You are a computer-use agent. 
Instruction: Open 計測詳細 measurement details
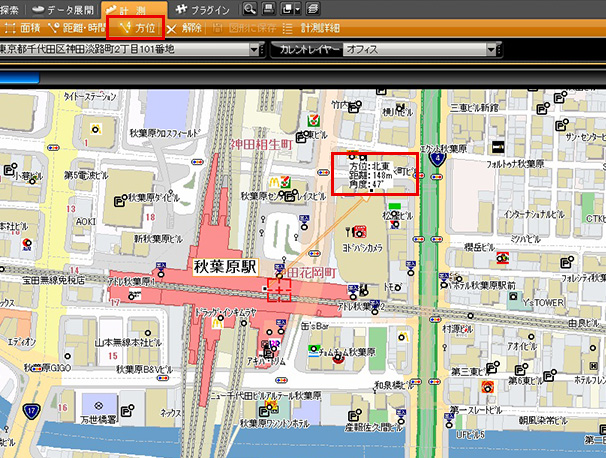[x=312, y=28]
